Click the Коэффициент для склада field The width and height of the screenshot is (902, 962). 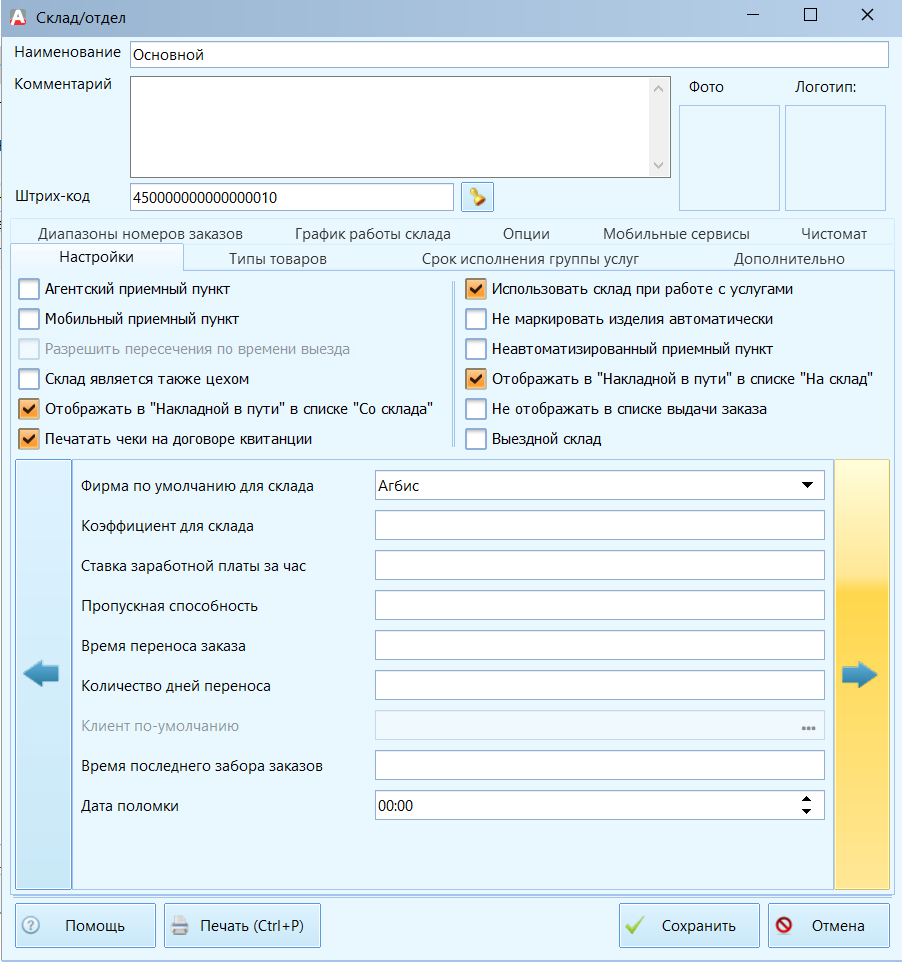point(599,526)
